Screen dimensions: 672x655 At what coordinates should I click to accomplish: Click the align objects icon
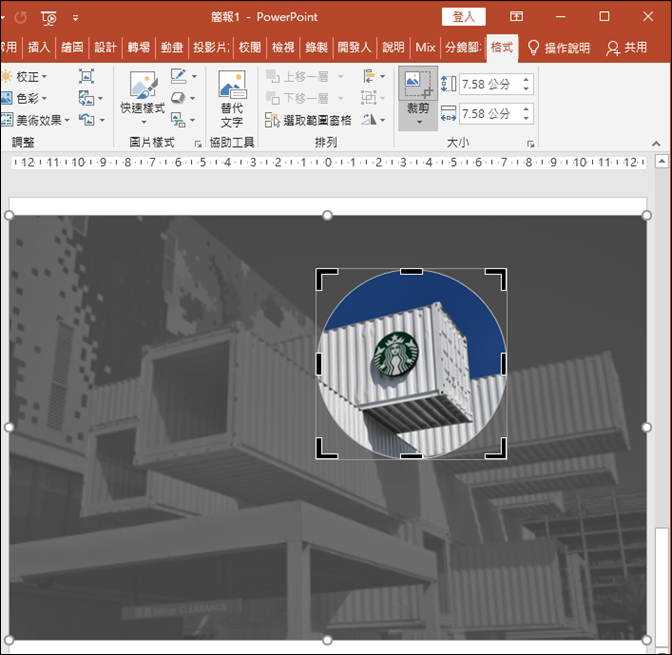point(369,76)
